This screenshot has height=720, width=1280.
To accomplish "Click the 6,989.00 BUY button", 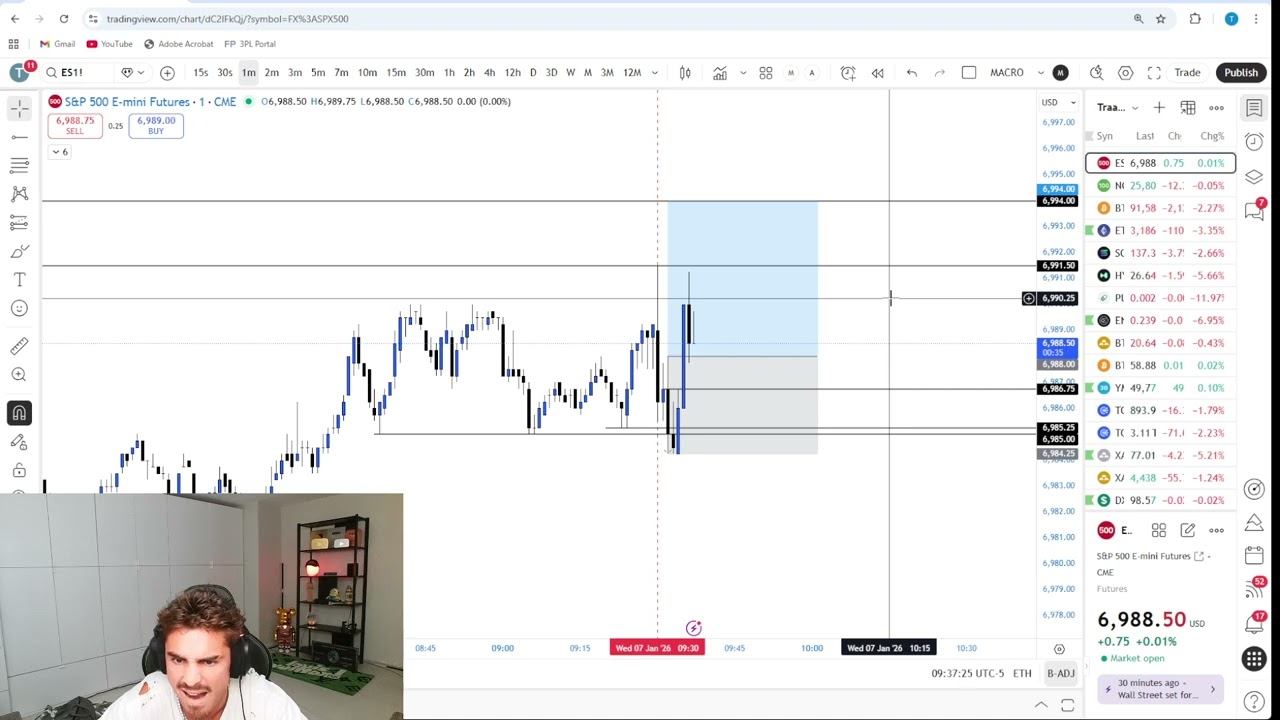I will [156, 125].
